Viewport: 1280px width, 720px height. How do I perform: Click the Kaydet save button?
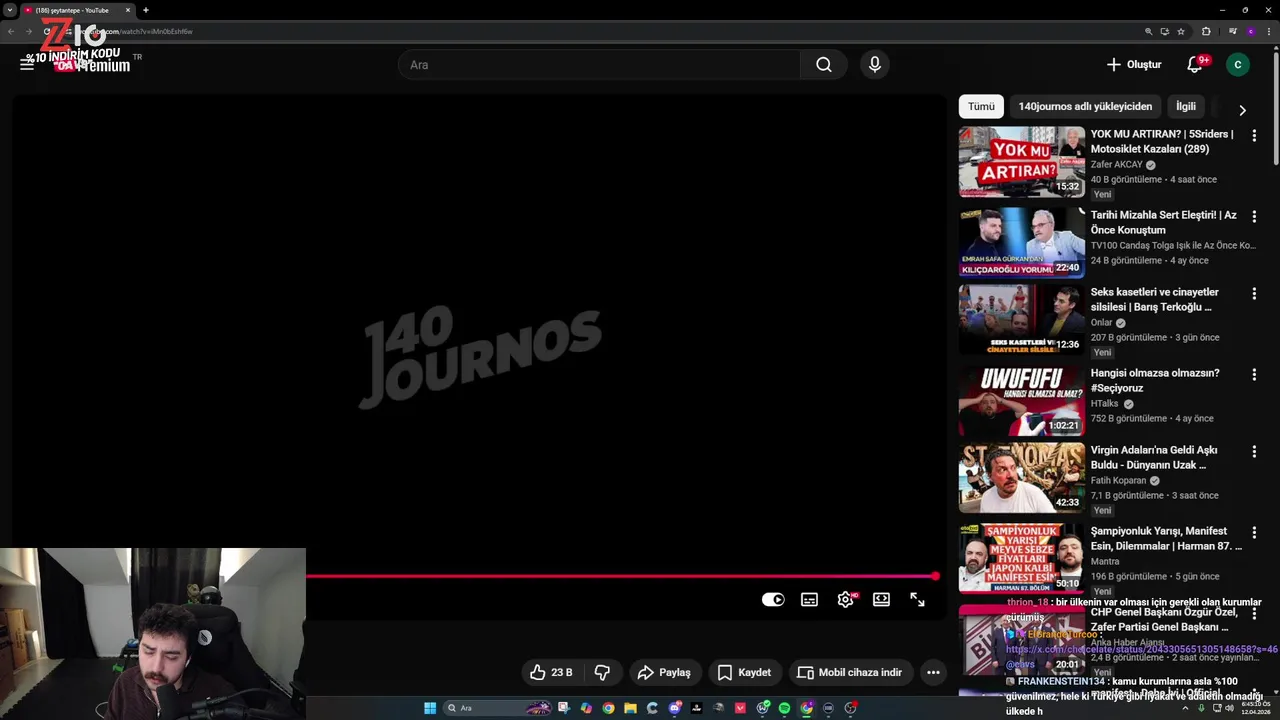[744, 673]
